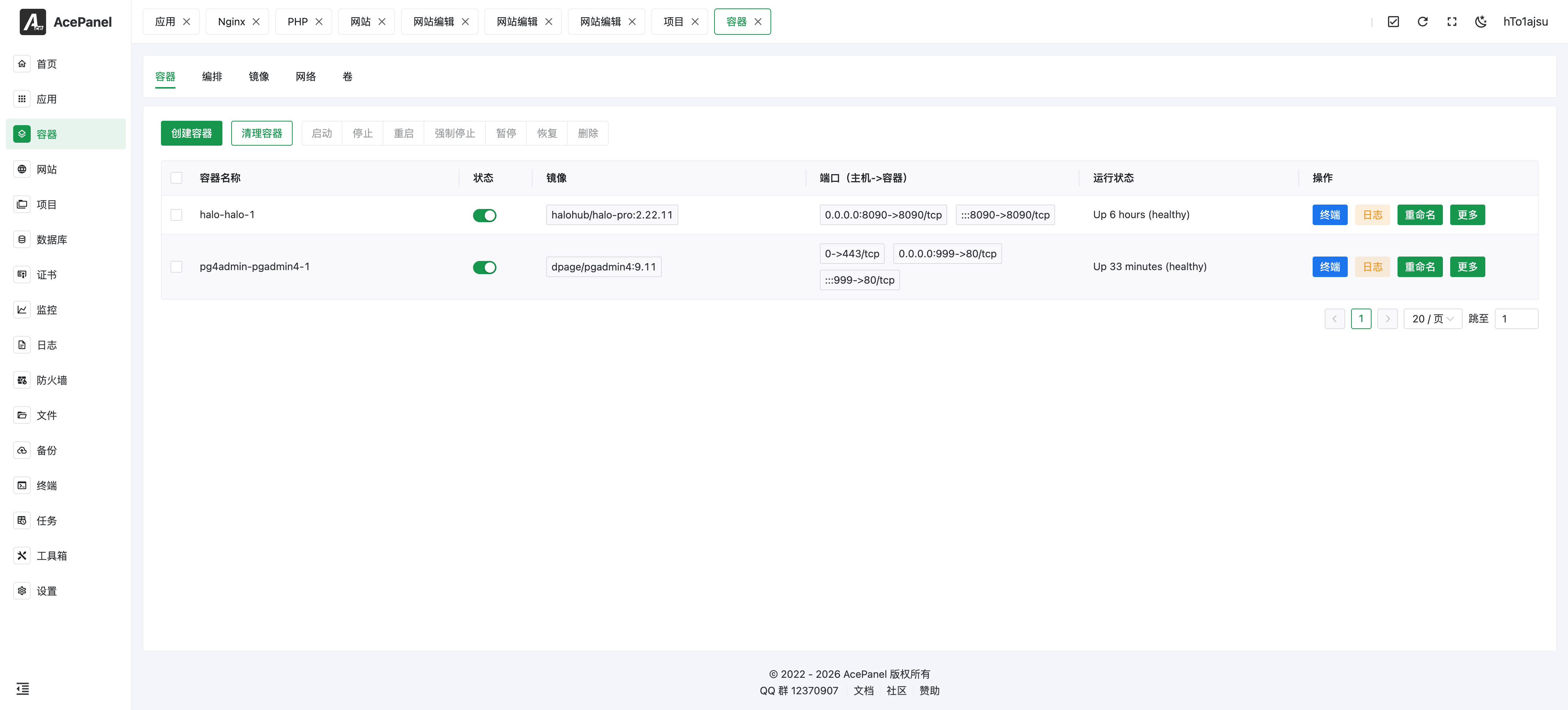Click the 跳至 page number input
Image resolution: width=1568 pixels, height=710 pixels.
tap(1516, 318)
